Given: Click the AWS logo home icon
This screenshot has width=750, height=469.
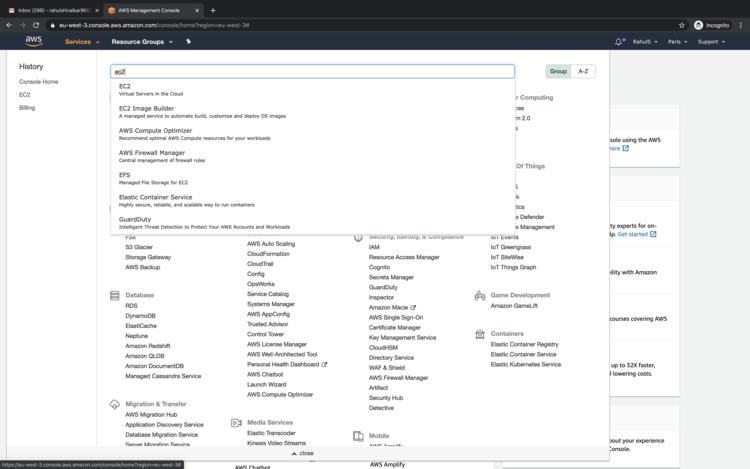Looking at the screenshot, I should tap(34, 42).
